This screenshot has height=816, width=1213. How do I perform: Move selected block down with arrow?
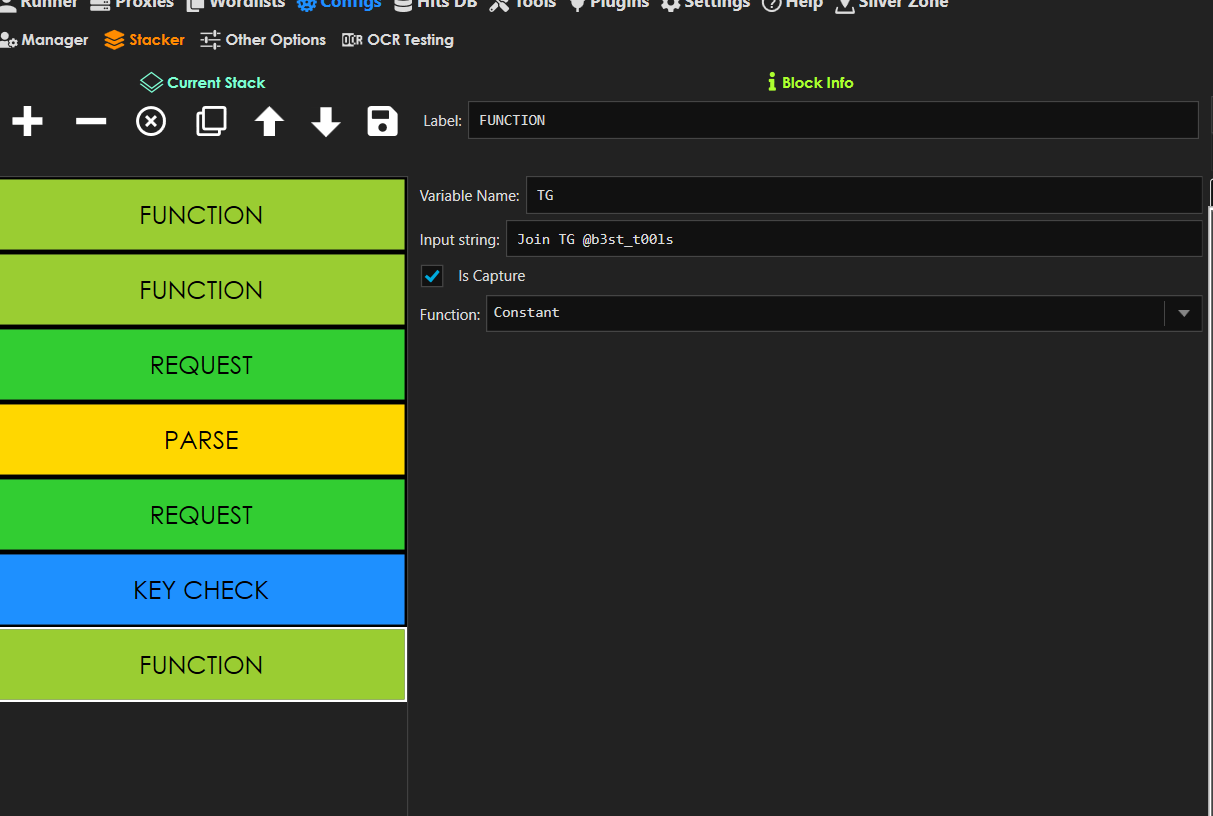[x=326, y=122]
